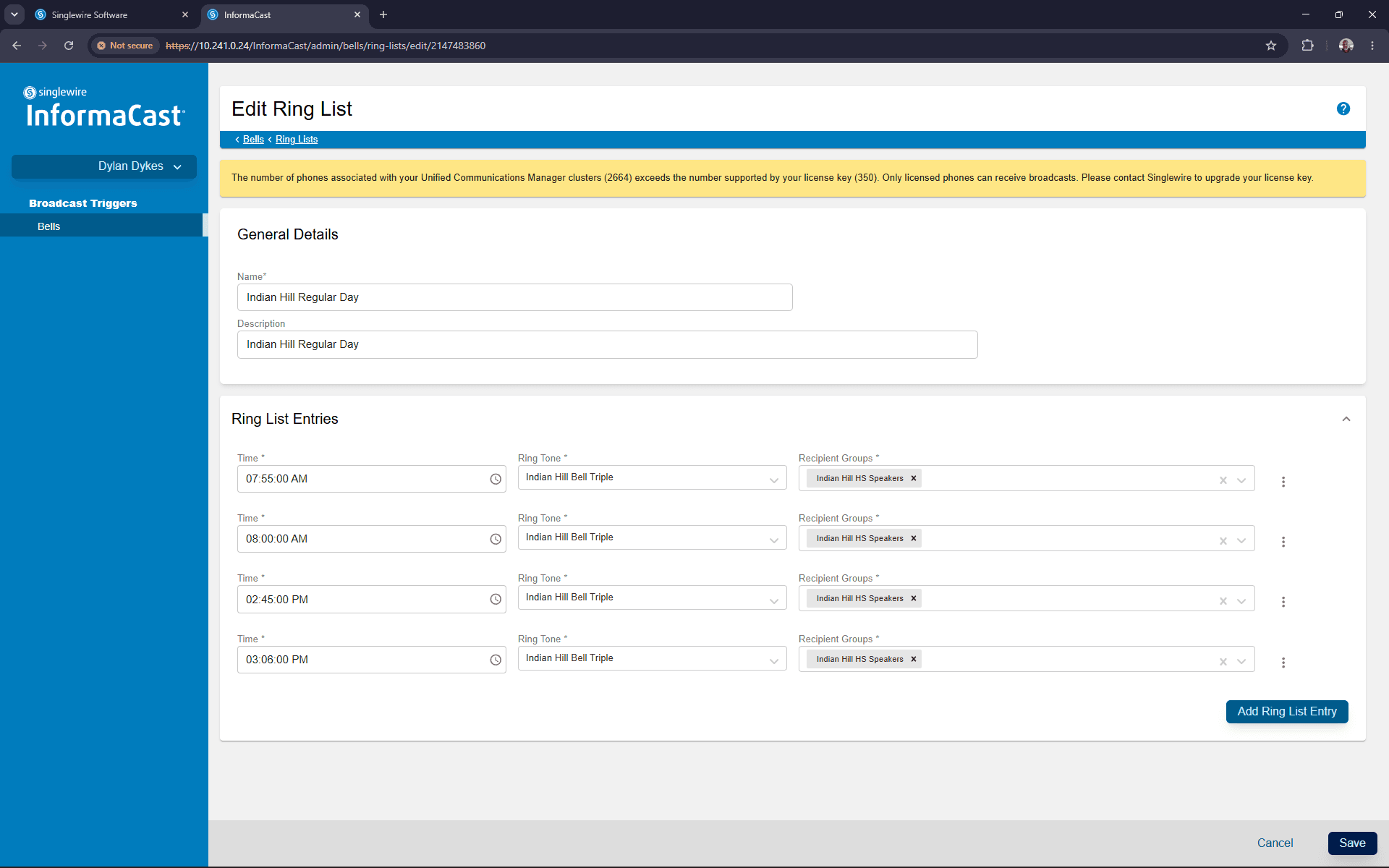Clear all recipient groups for 03:06:00 PM entry
The image size is (1389, 868).
(1223, 661)
